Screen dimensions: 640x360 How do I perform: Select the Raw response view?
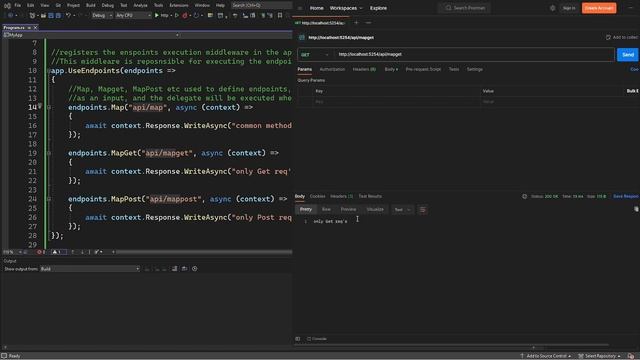click(x=326, y=209)
